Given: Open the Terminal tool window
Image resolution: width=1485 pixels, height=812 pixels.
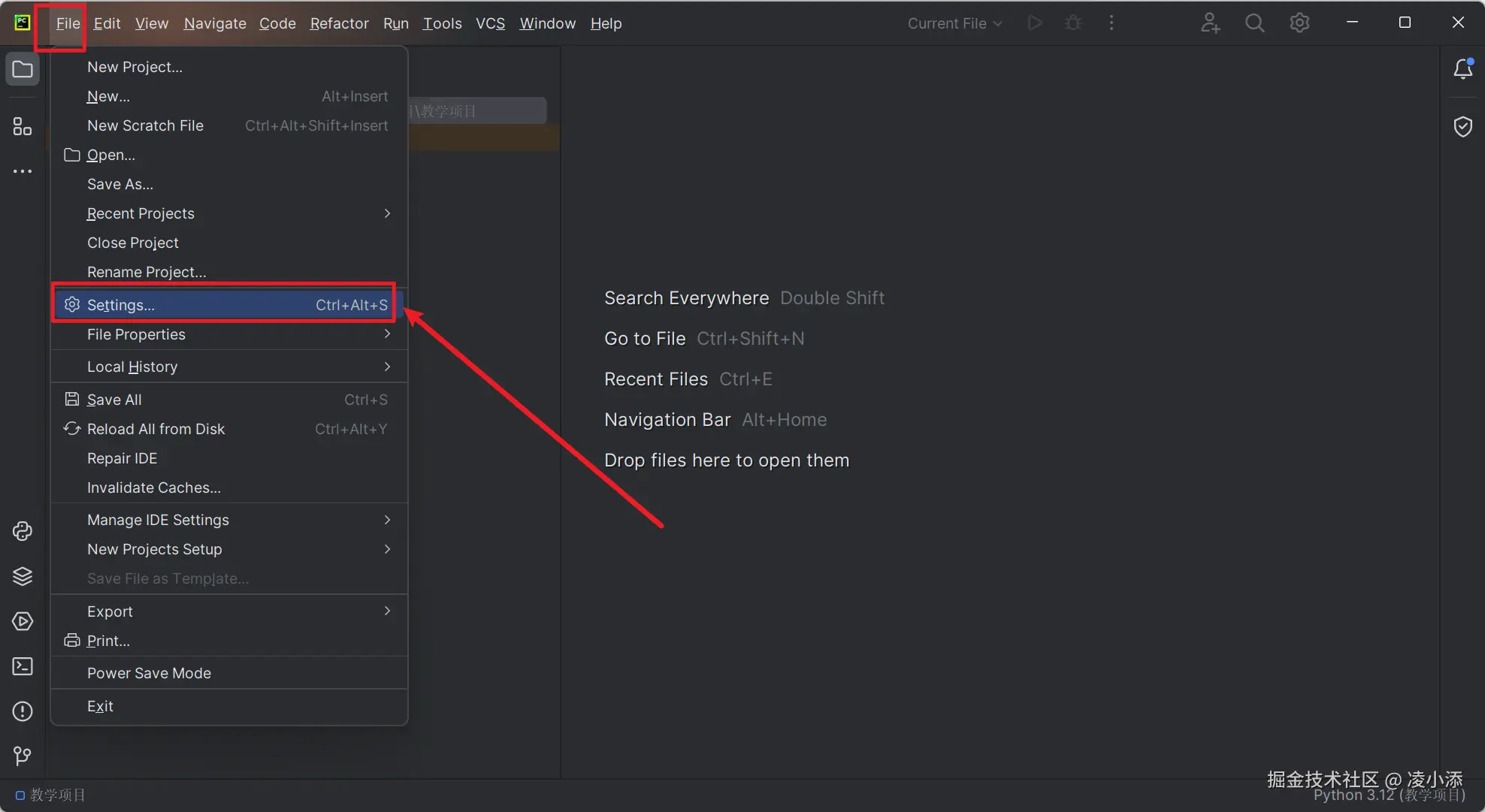Looking at the screenshot, I should coord(23,666).
